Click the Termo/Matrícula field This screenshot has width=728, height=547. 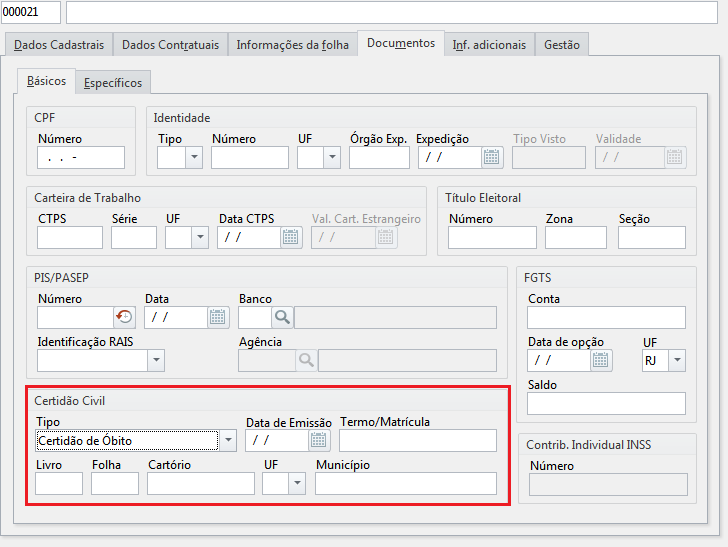[418, 440]
